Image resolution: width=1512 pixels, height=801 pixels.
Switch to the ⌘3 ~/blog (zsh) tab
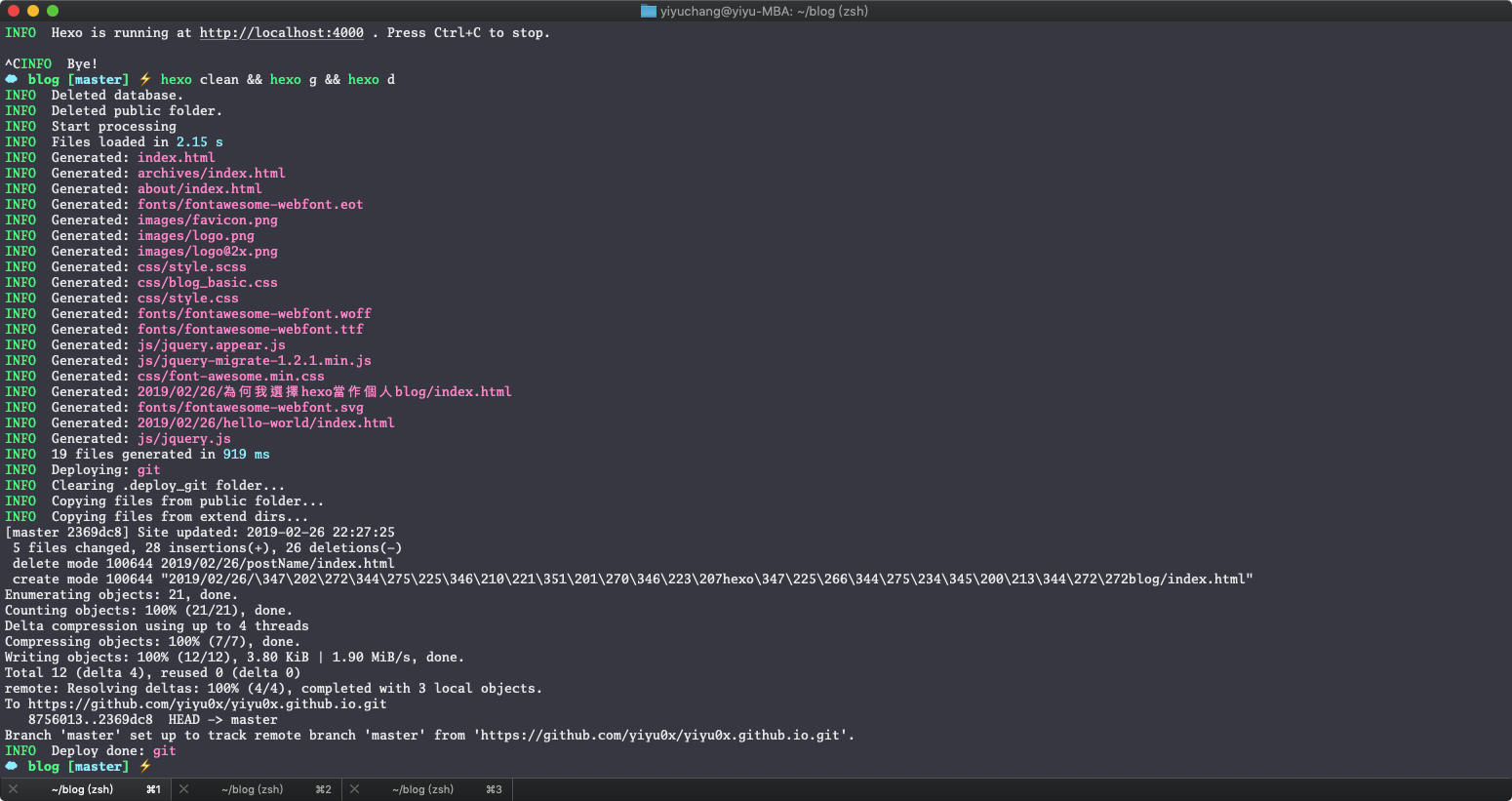tap(423, 789)
